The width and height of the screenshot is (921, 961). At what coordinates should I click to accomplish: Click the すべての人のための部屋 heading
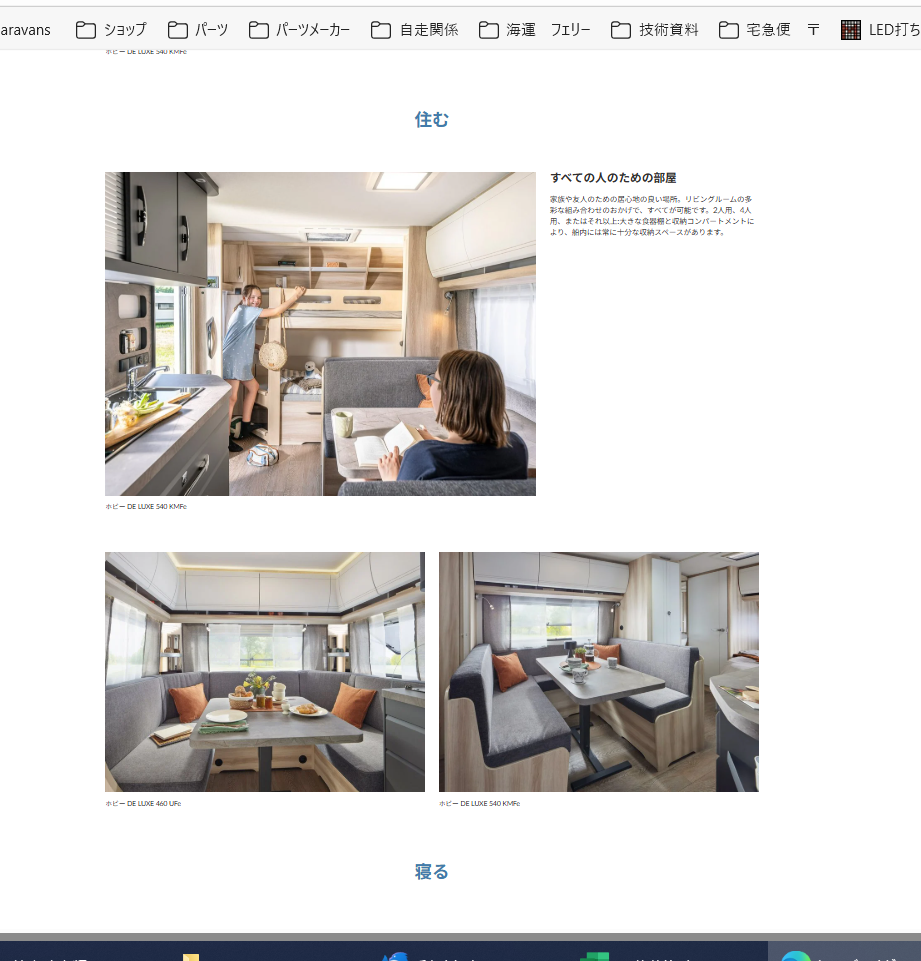pos(613,178)
